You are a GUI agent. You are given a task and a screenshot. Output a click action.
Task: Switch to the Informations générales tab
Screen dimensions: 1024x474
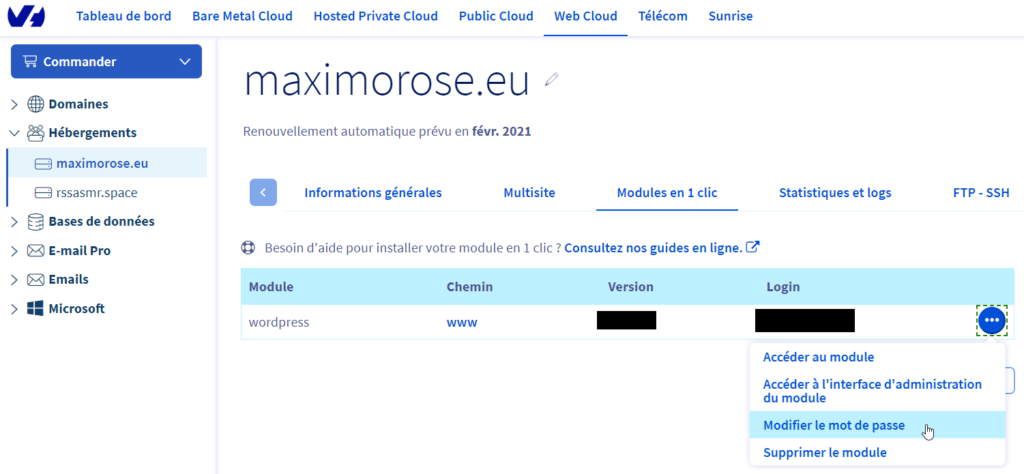[x=373, y=193]
